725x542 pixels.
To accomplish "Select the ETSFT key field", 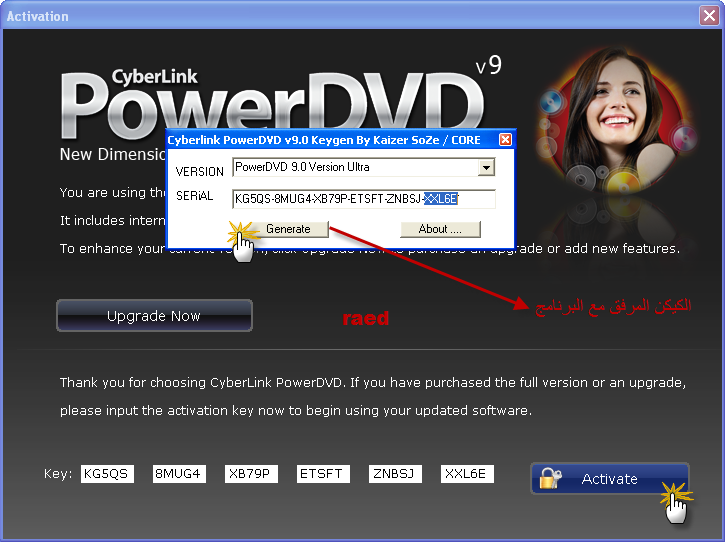I will (323, 474).
